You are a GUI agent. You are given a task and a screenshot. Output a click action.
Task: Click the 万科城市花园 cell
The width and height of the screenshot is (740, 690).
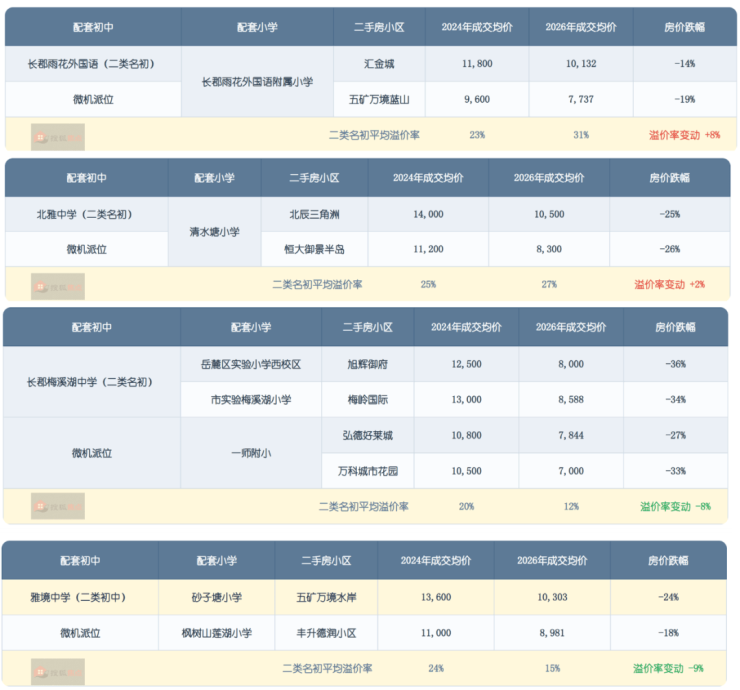[x=367, y=471]
